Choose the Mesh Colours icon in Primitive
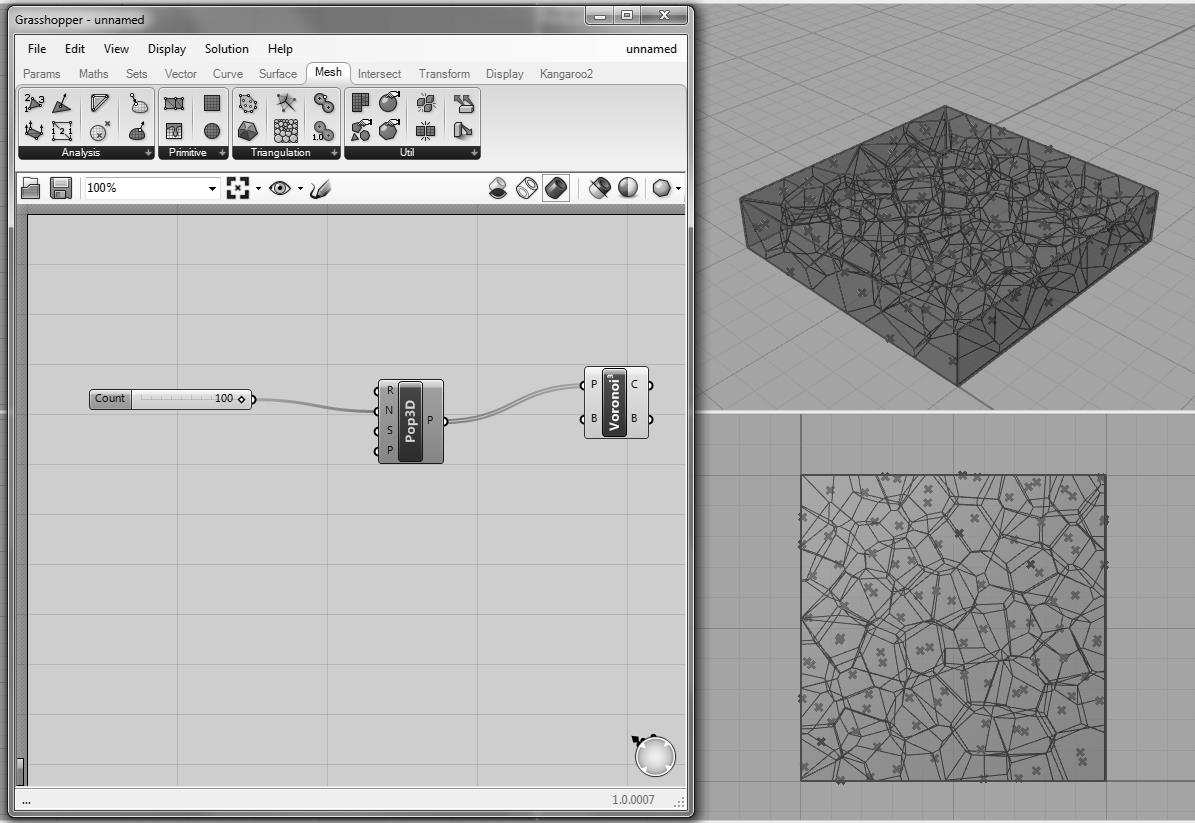Screen dimensions: 1195x823 point(174,131)
